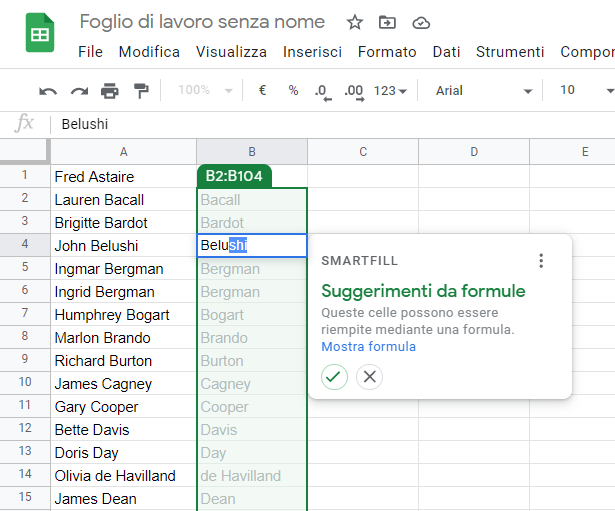Open the Arial font dropdown
This screenshot has width=615, height=511.
(x=484, y=91)
